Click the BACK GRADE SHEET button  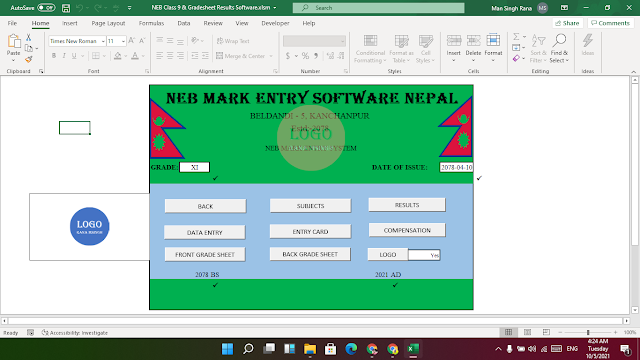[310, 254]
